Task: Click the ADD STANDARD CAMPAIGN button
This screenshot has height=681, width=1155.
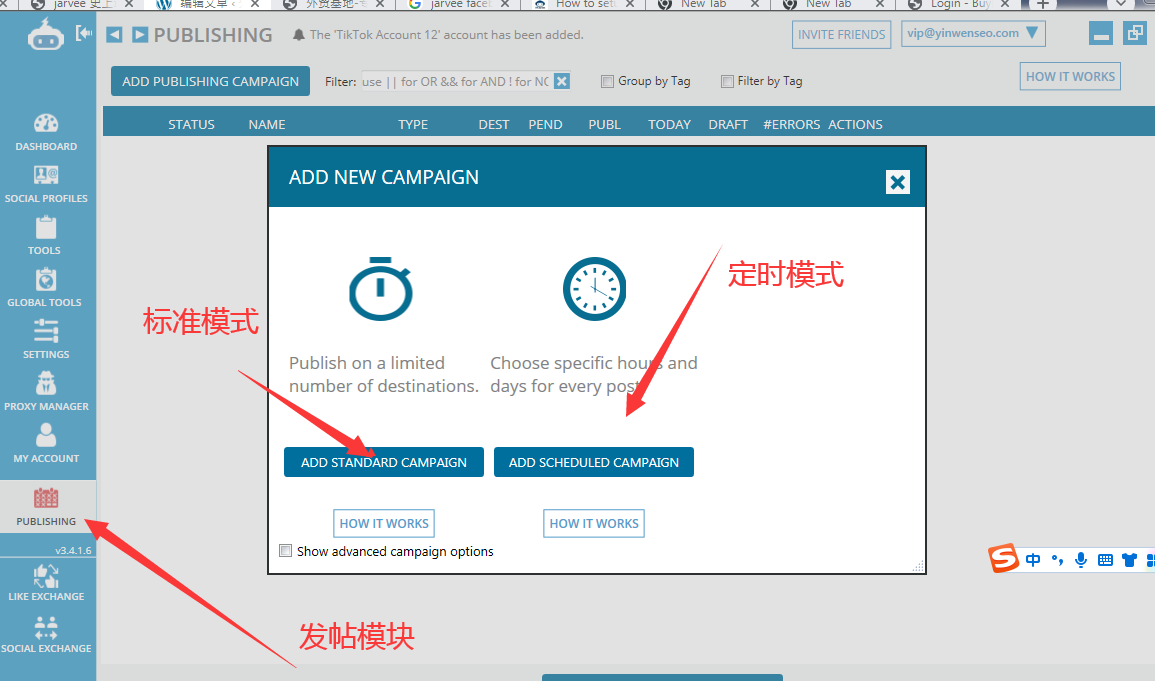Action: tap(383, 462)
